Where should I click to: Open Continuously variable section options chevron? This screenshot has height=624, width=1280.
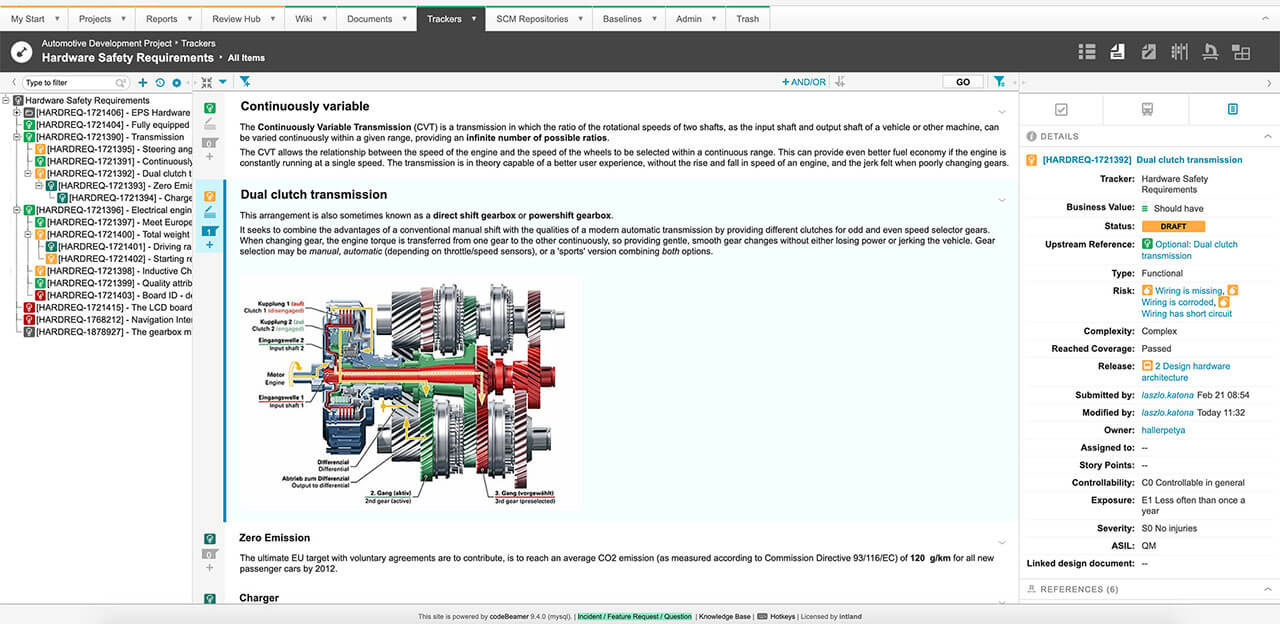coord(1002,111)
